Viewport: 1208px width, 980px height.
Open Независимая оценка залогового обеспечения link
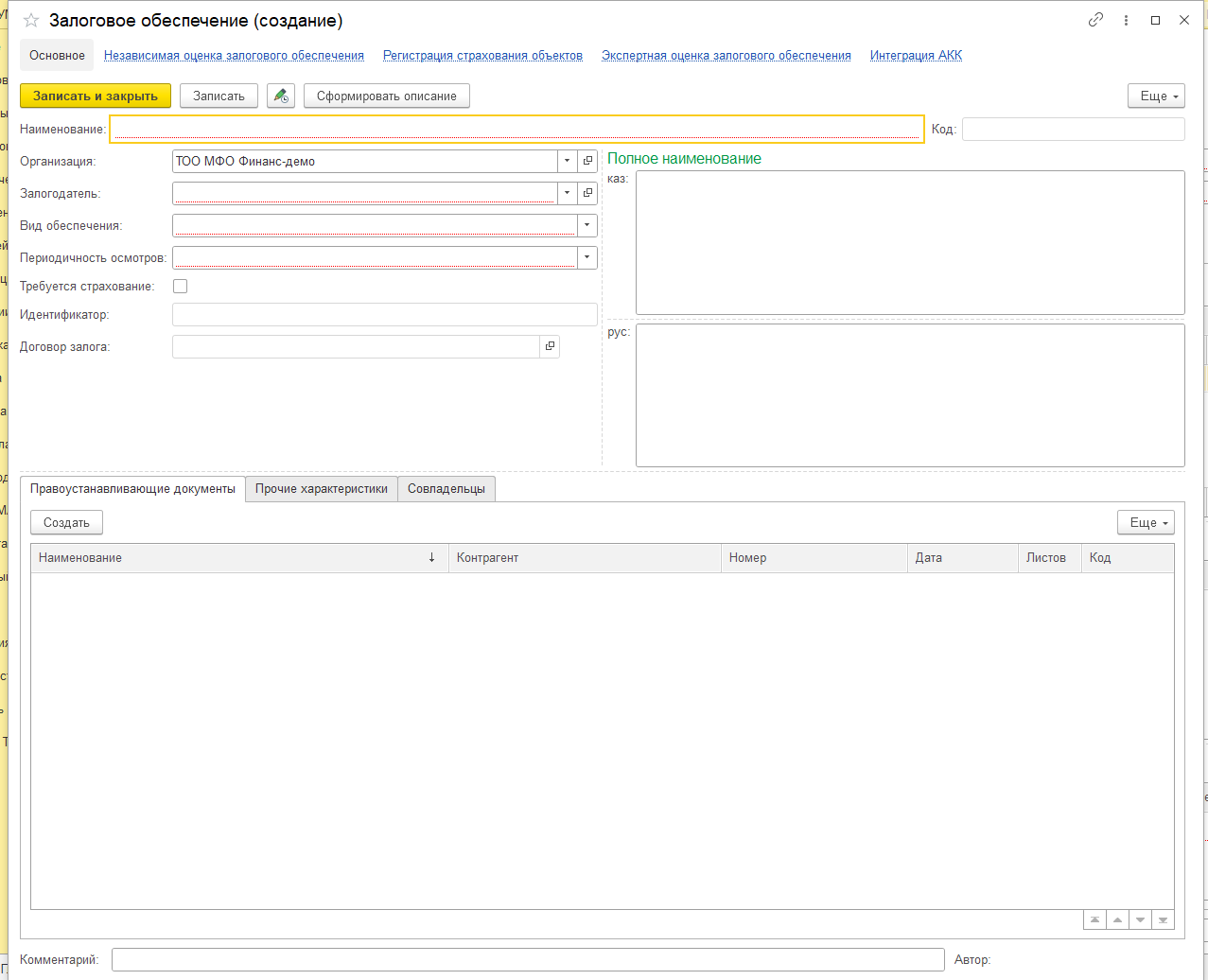tap(234, 55)
